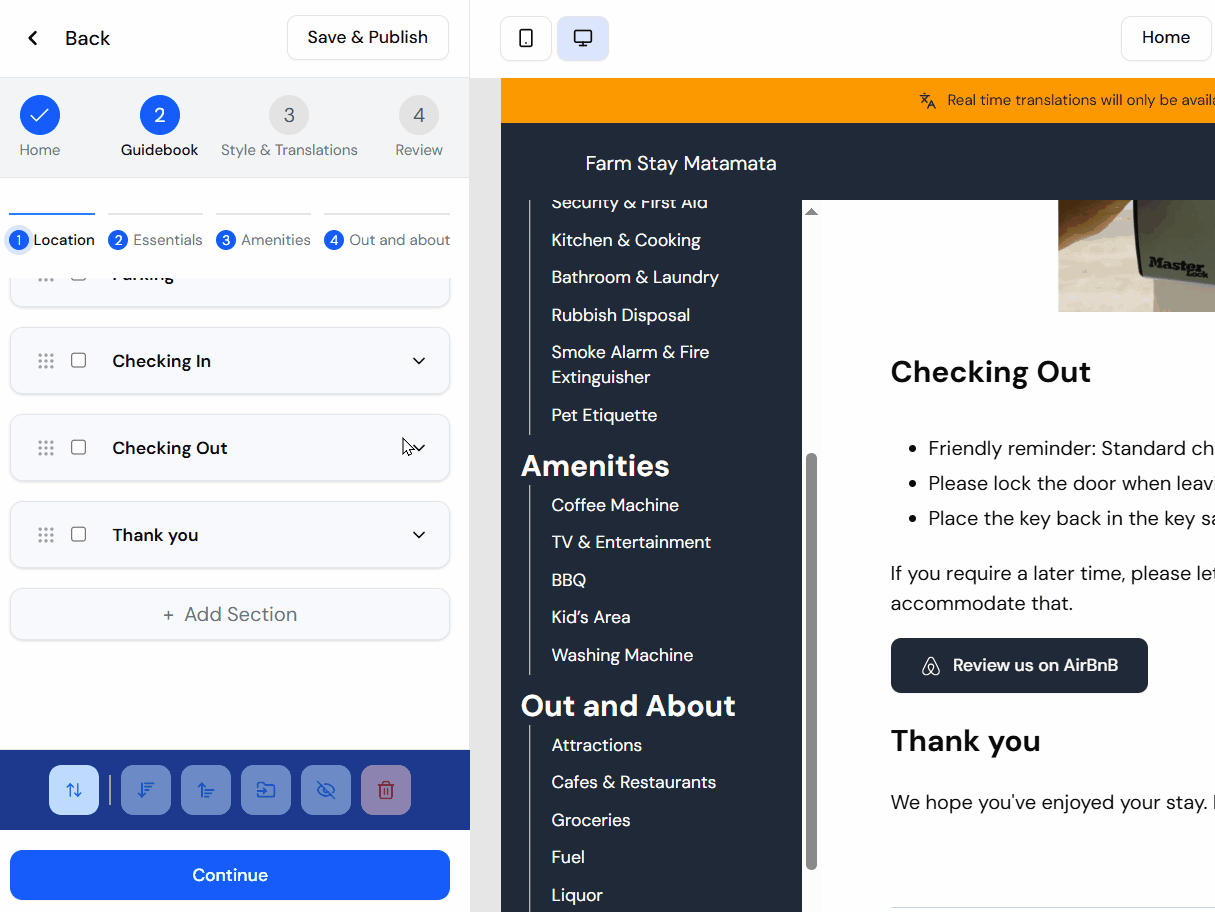
Task: Check the Checking Out section checkbox
Action: point(78,447)
